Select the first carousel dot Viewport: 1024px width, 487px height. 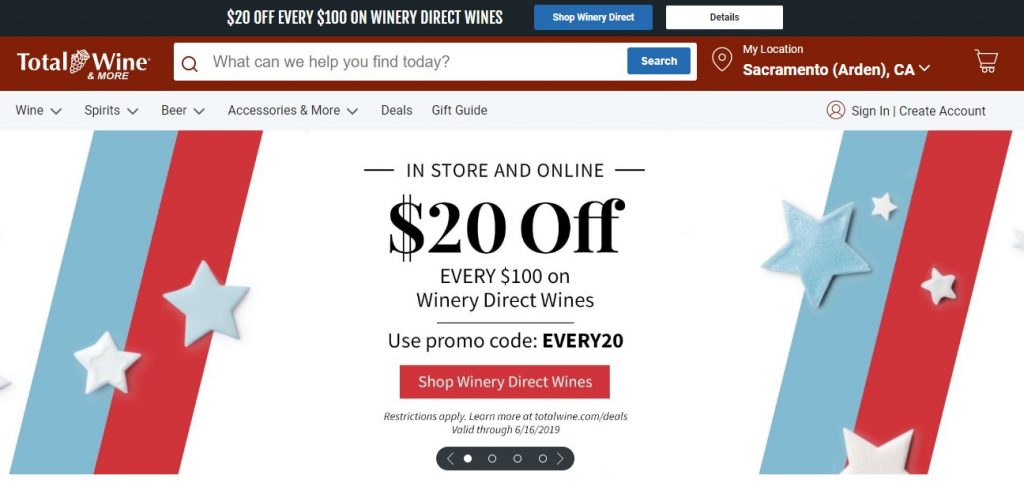(x=468, y=459)
